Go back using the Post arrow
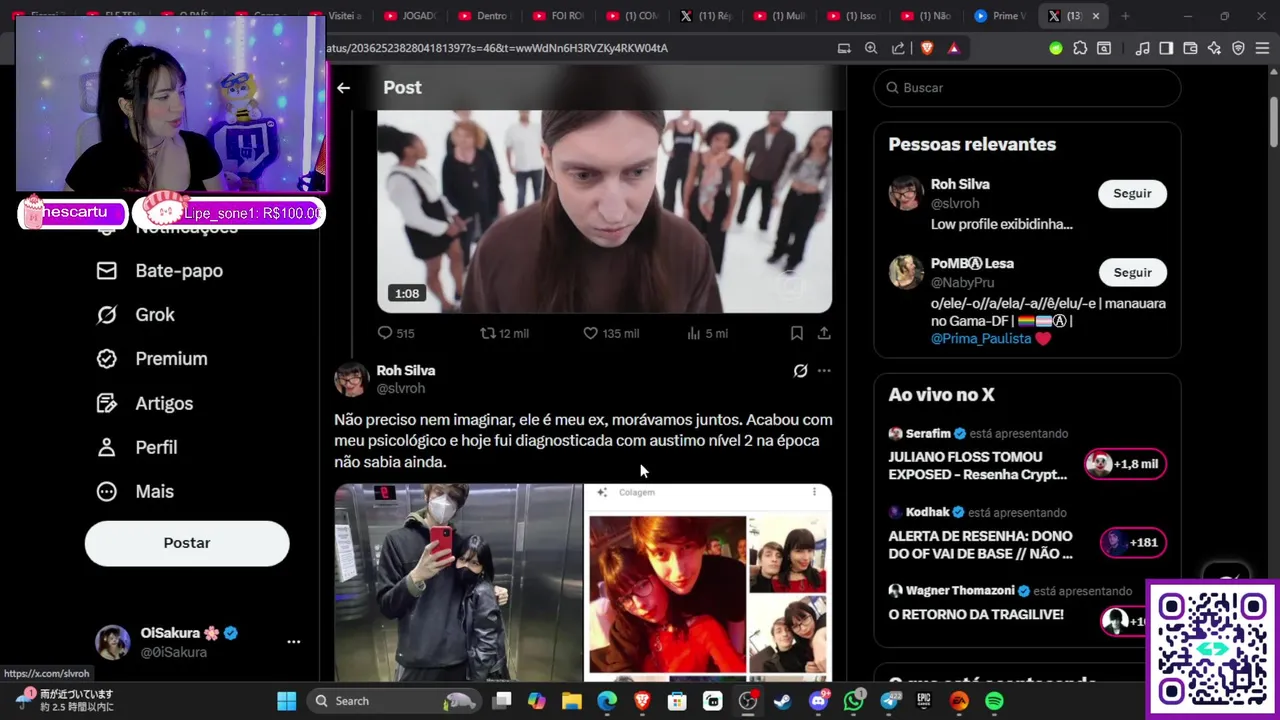1280x720 pixels. coord(343,88)
